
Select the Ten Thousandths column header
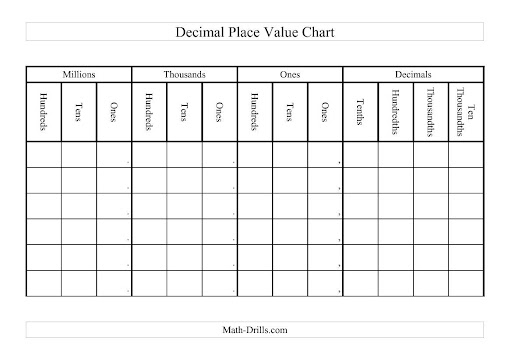click(466, 112)
